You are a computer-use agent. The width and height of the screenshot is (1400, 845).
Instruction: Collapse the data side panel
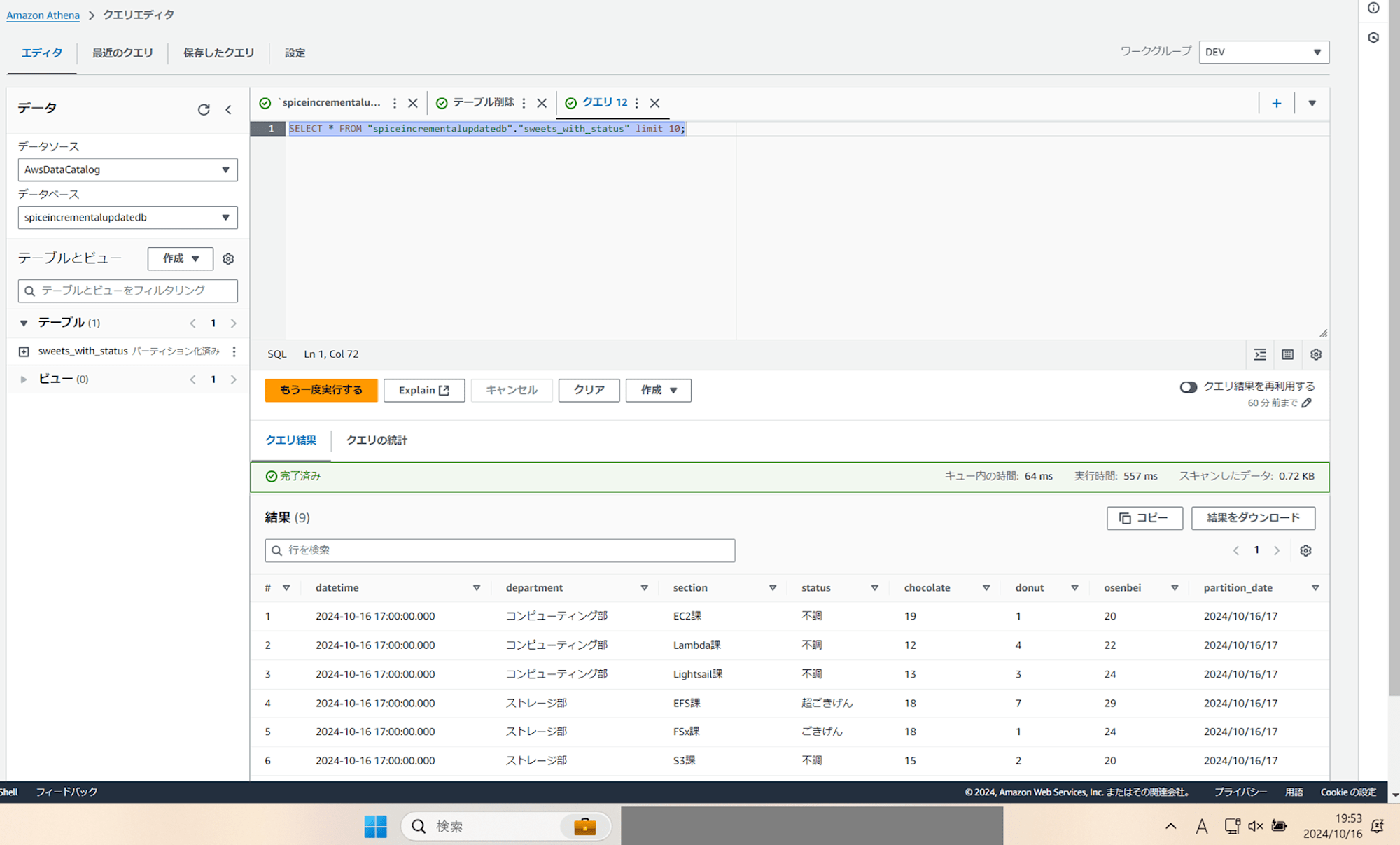pyautogui.click(x=228, y=109)
